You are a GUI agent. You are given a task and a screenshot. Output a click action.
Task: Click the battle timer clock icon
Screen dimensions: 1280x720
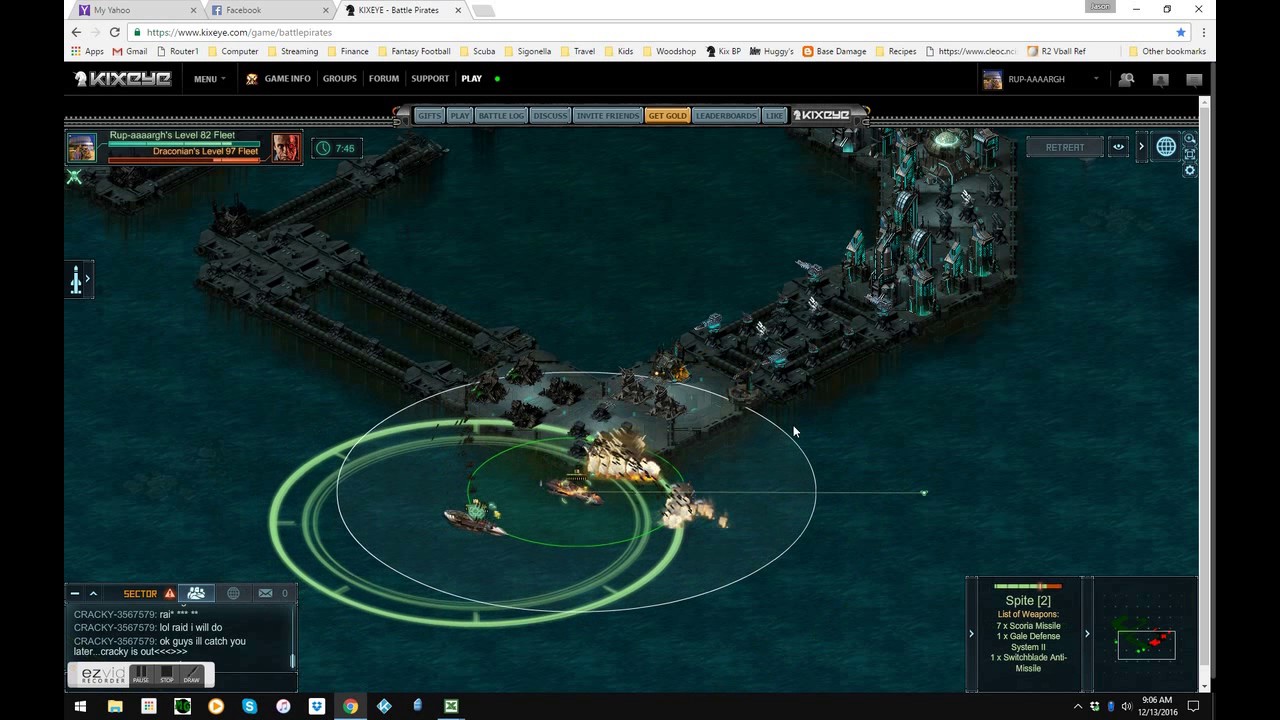pyautogui.click(x=323, y=148)
